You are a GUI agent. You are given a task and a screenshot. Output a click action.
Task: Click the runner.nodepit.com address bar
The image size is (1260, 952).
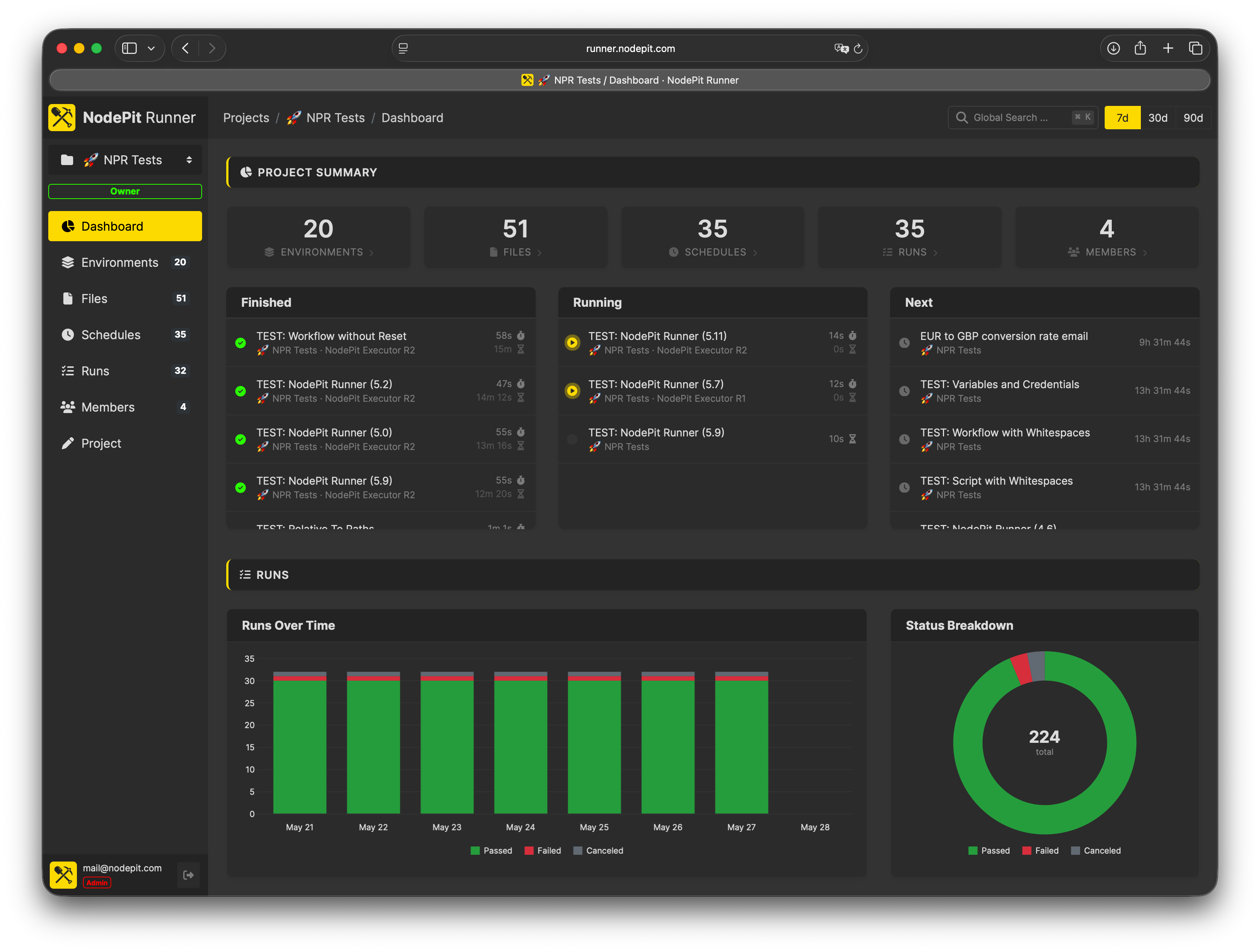click(630, 48)
